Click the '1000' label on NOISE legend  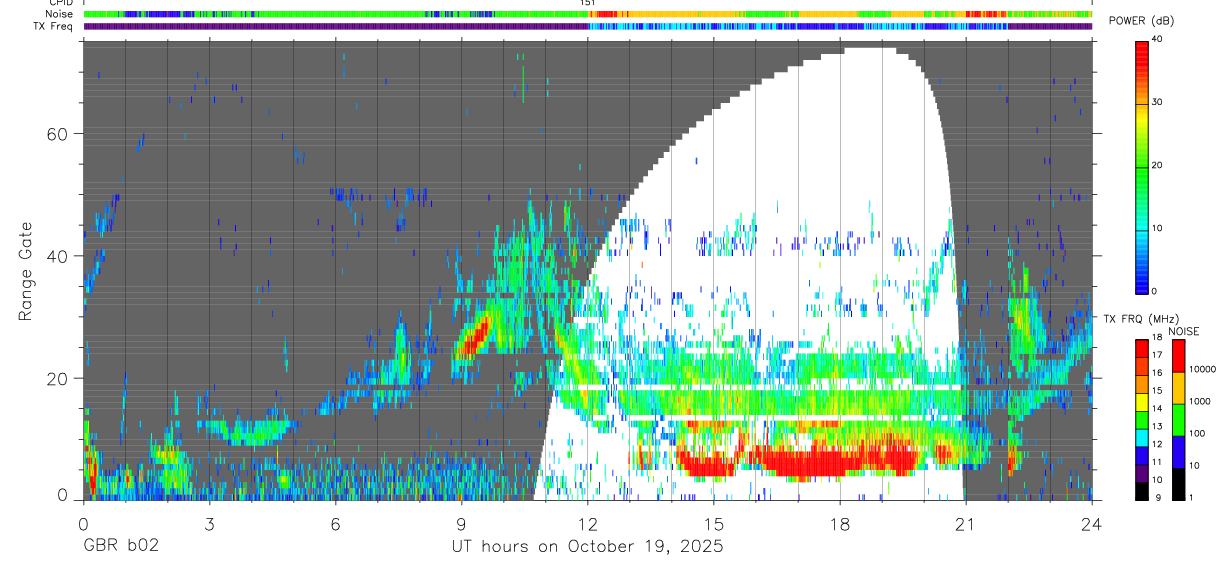[1199, 402]
